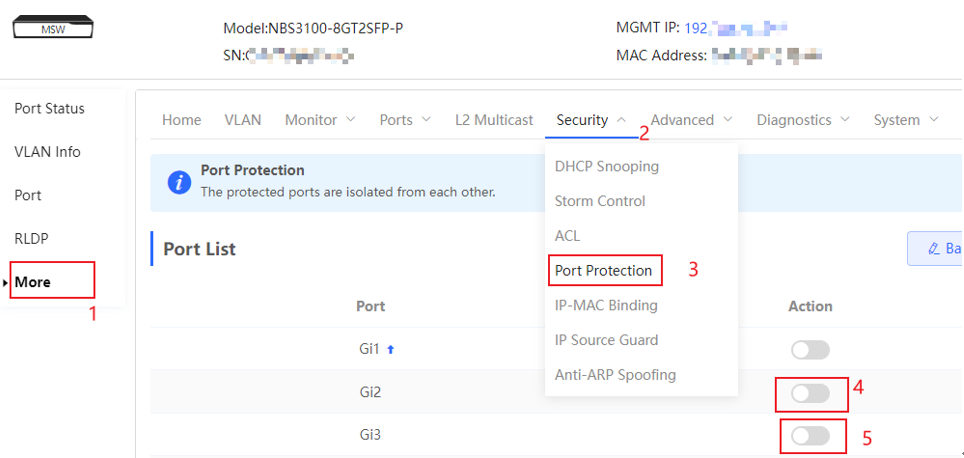Screen dimensions: 964x458
Task: Open the Storm Control option
Action: (599, 201)
